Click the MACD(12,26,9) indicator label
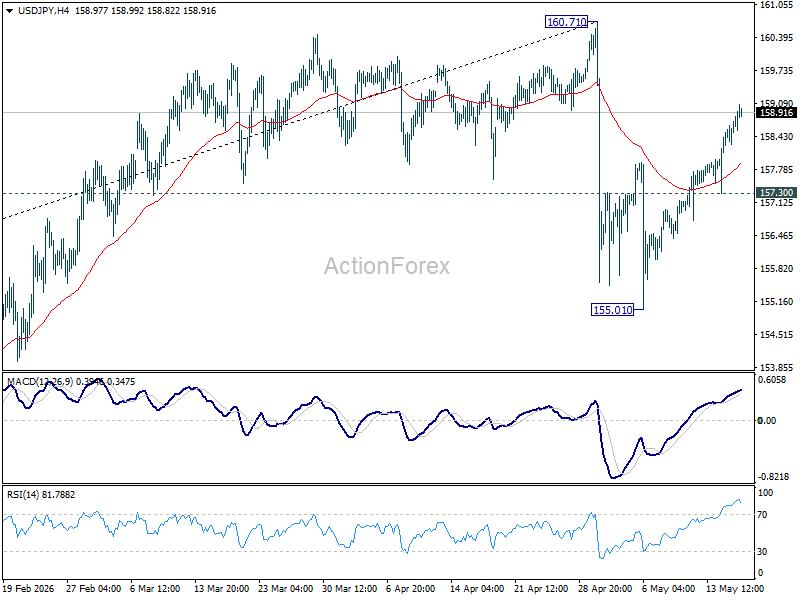 point(40,382)
